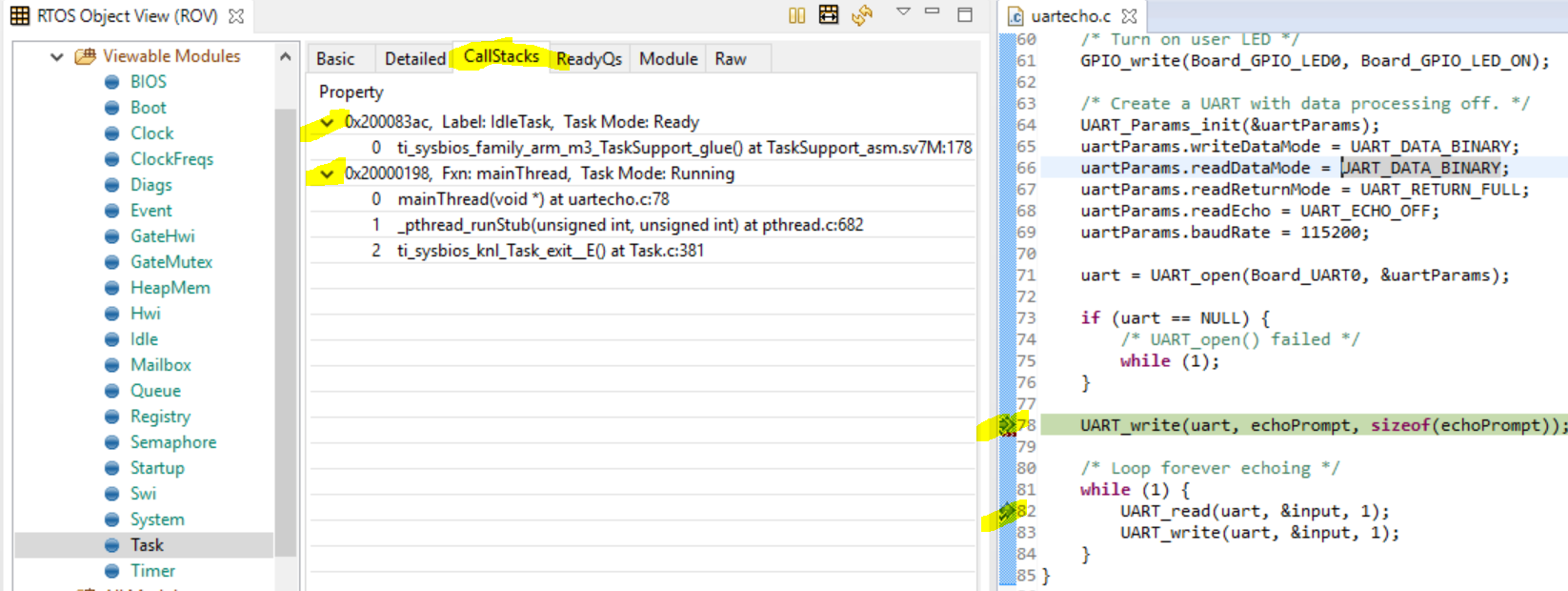The image size is (1568, 591).
Task: Collapse the Viewable Modules tree node
Action: click(57, 56)
